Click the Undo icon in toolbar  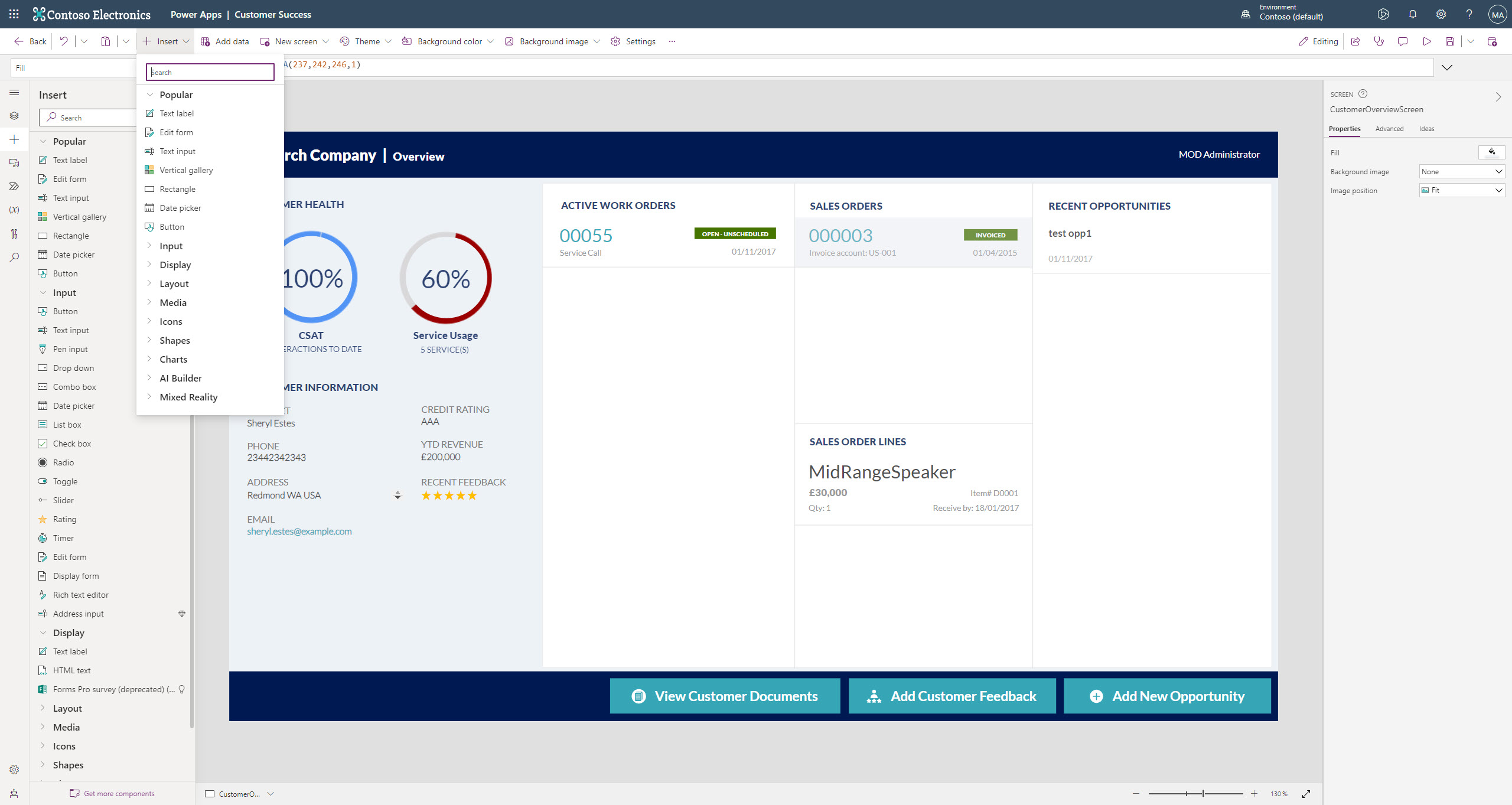coord(64,41)
